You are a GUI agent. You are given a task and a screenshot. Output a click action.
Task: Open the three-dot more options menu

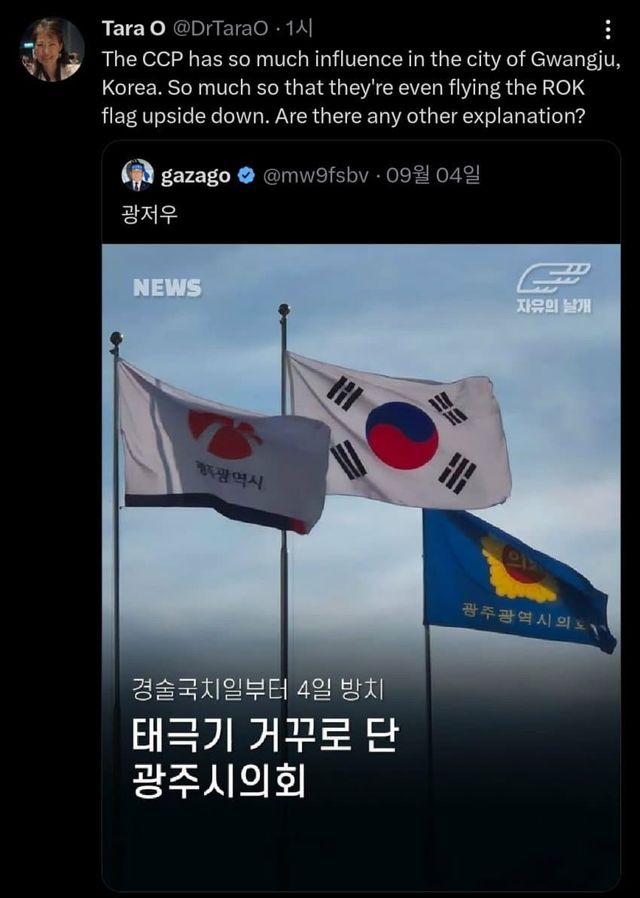[x=608, y=30]
